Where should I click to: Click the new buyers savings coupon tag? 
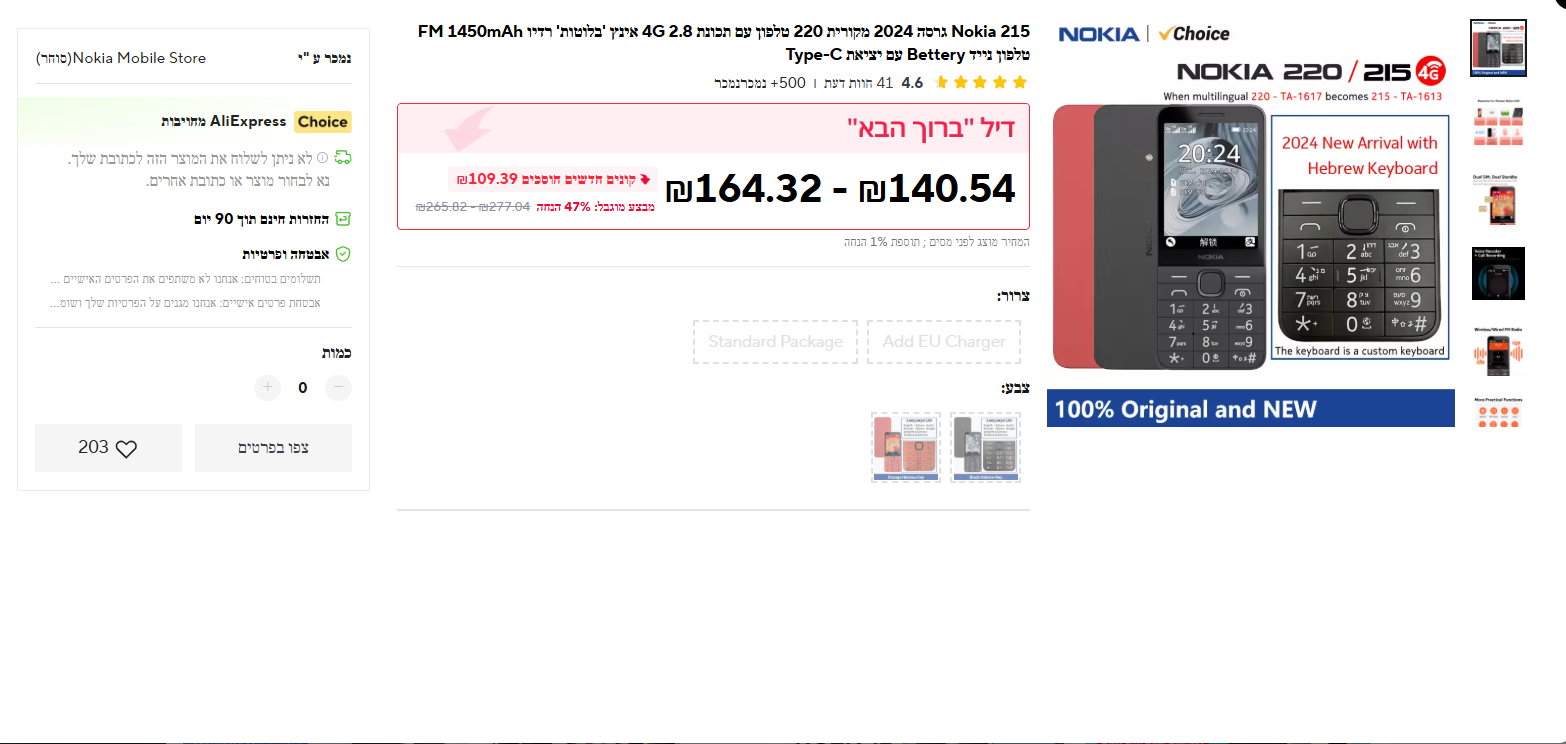pyautogui.click(x=553, y=179)
